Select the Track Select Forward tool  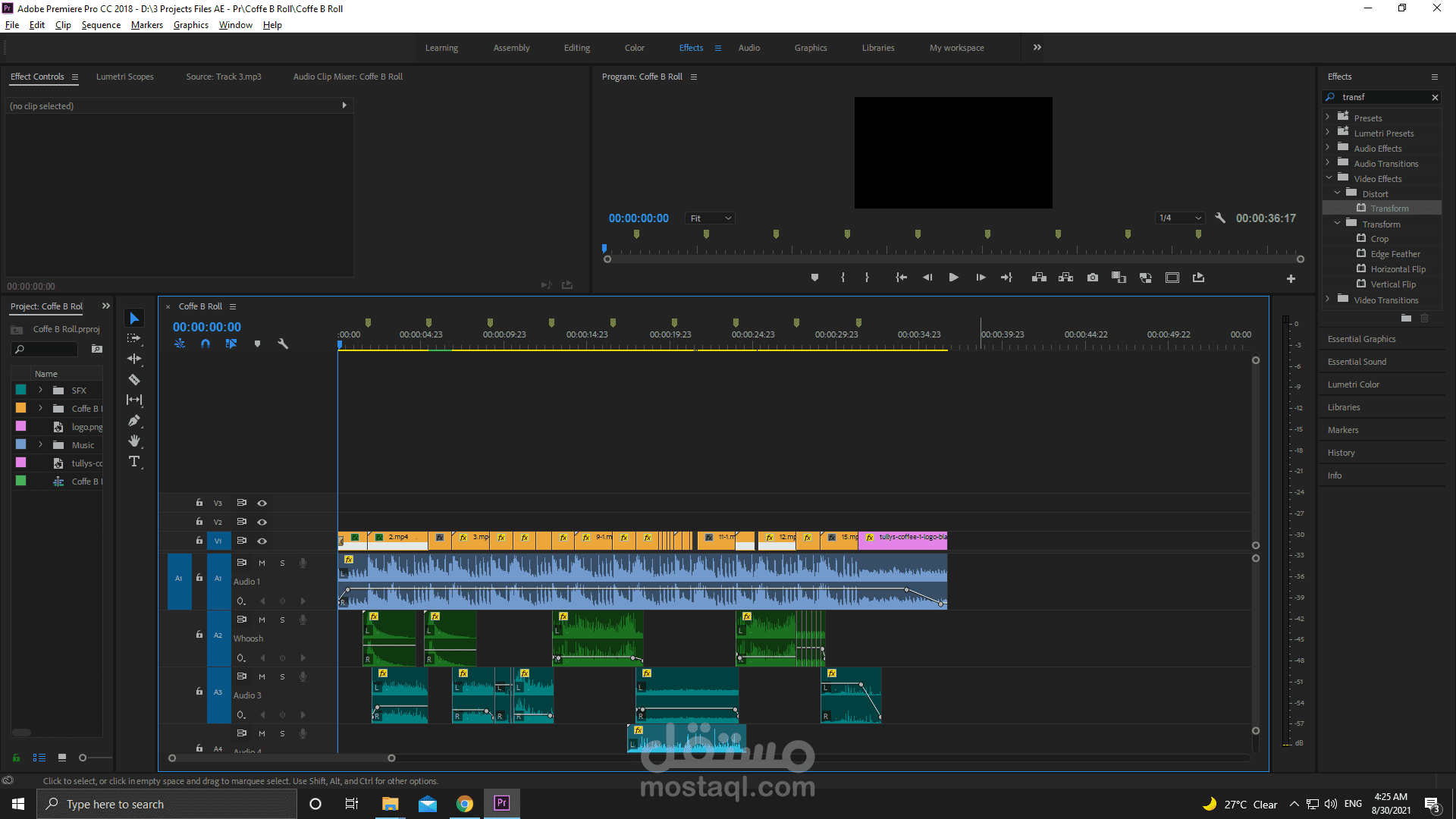click(x=134, y=338)
